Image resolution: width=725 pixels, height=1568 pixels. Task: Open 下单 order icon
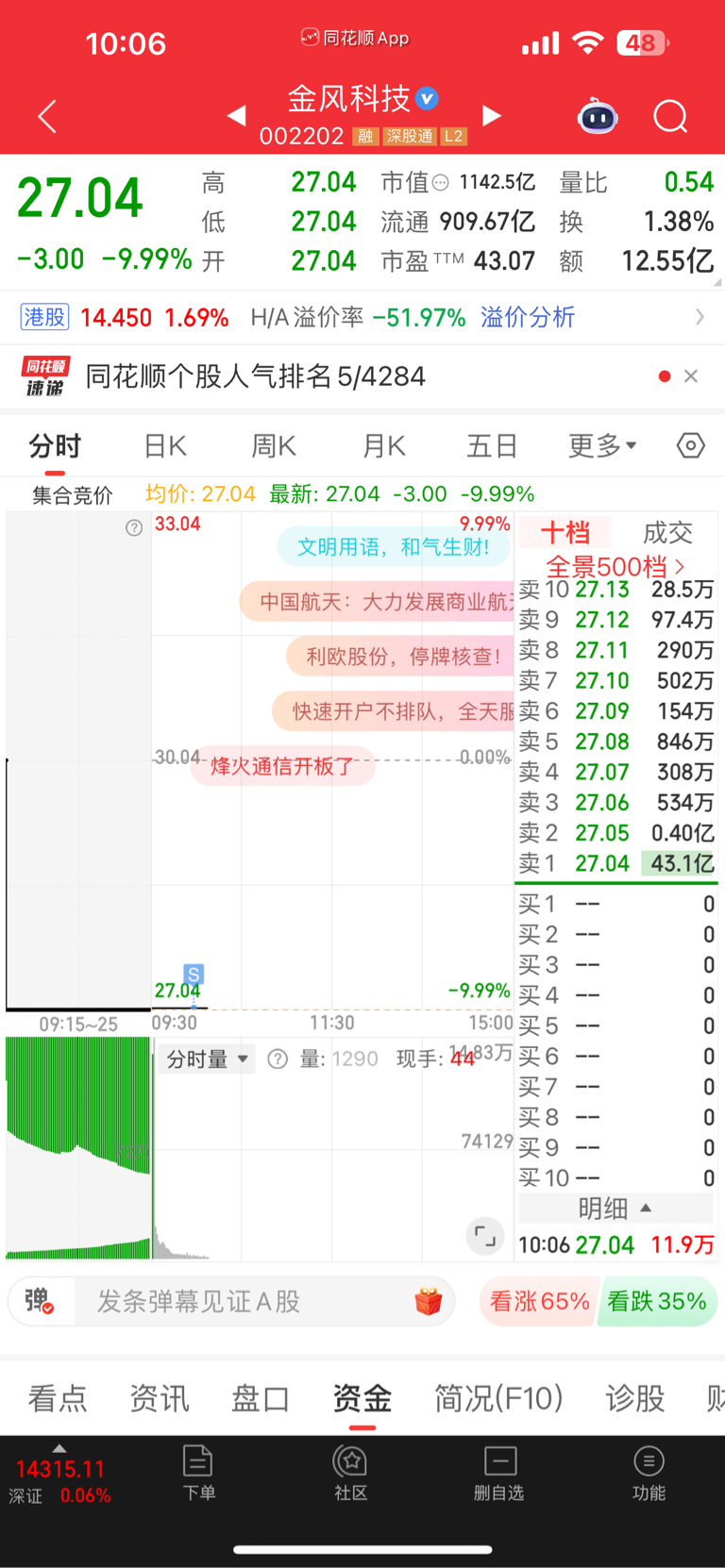click(x=198, y=1473)
